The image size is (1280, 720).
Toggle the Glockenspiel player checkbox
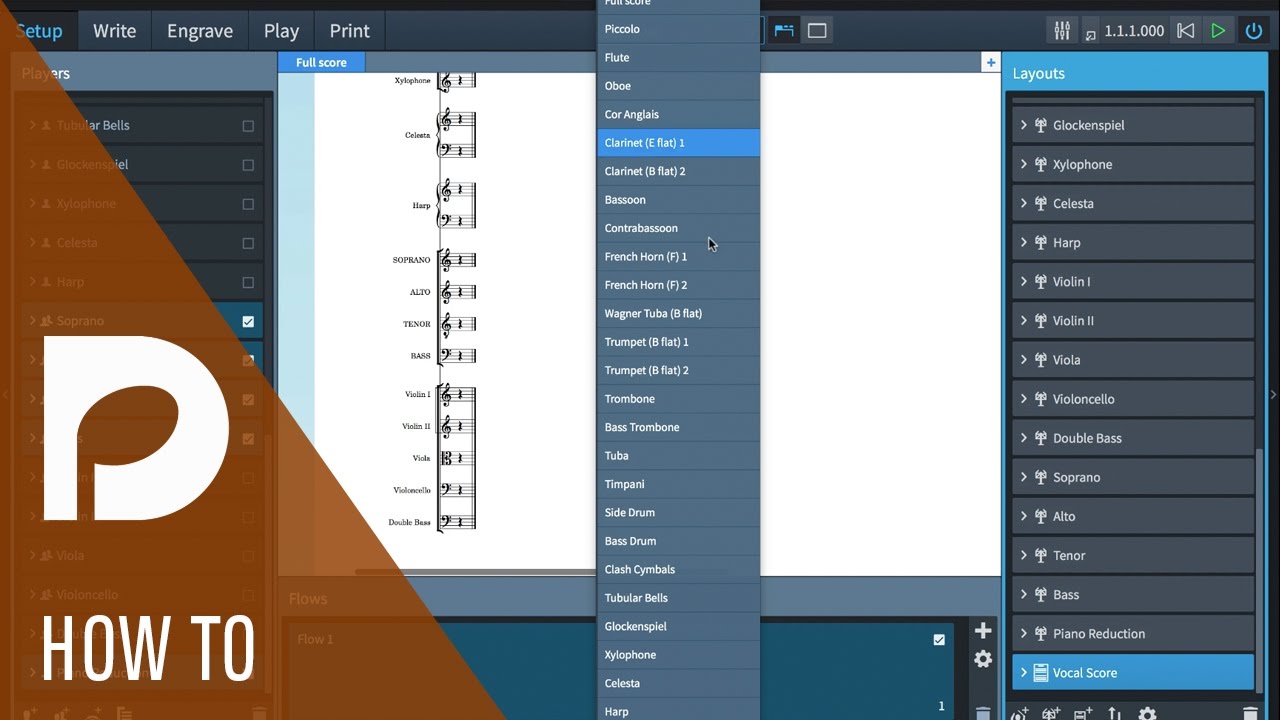click(248, 165)
